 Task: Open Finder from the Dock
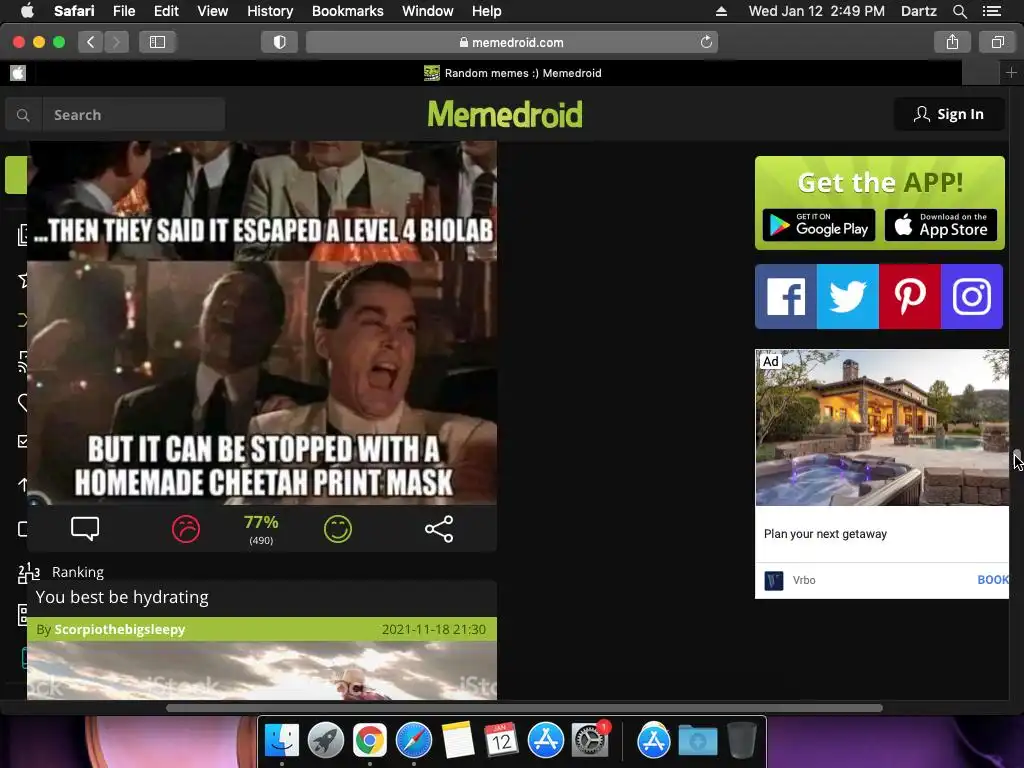click(281, 740)
